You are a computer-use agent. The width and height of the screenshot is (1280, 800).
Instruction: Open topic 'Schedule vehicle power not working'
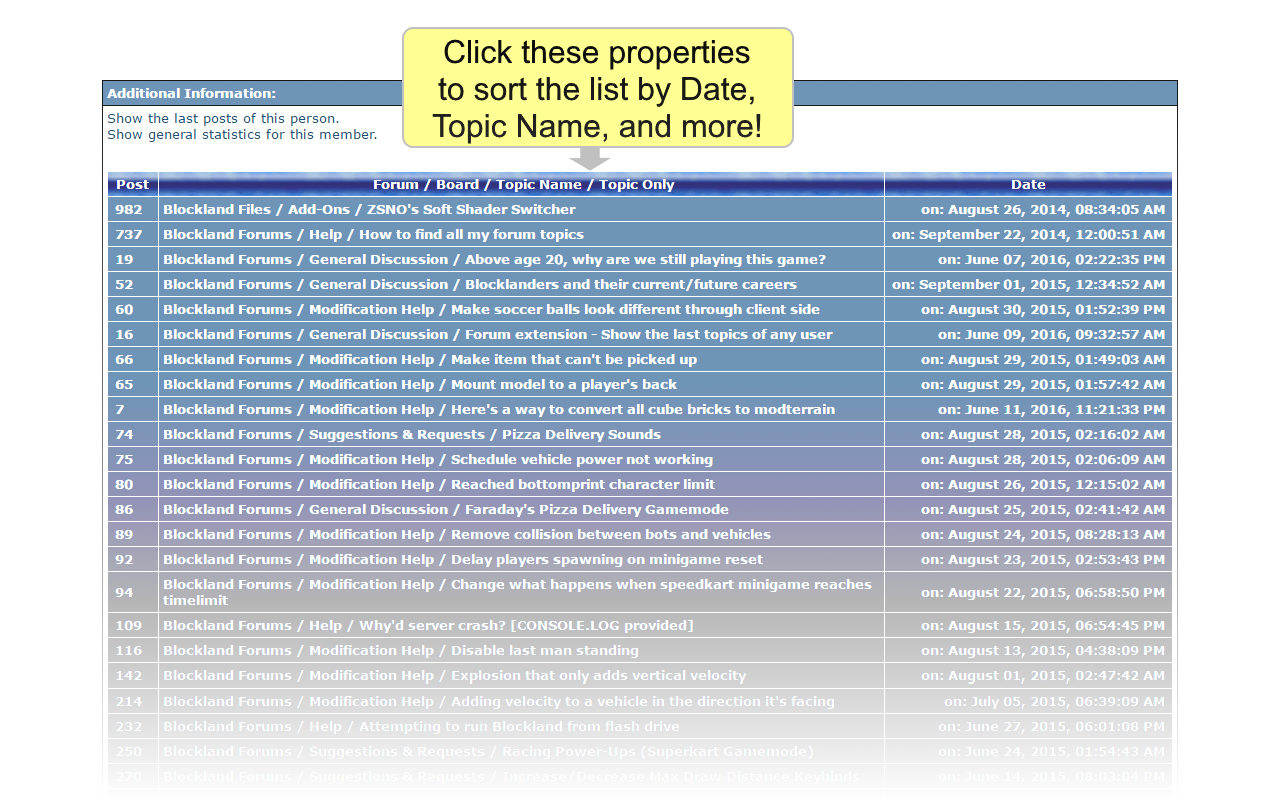pos(582,459)
